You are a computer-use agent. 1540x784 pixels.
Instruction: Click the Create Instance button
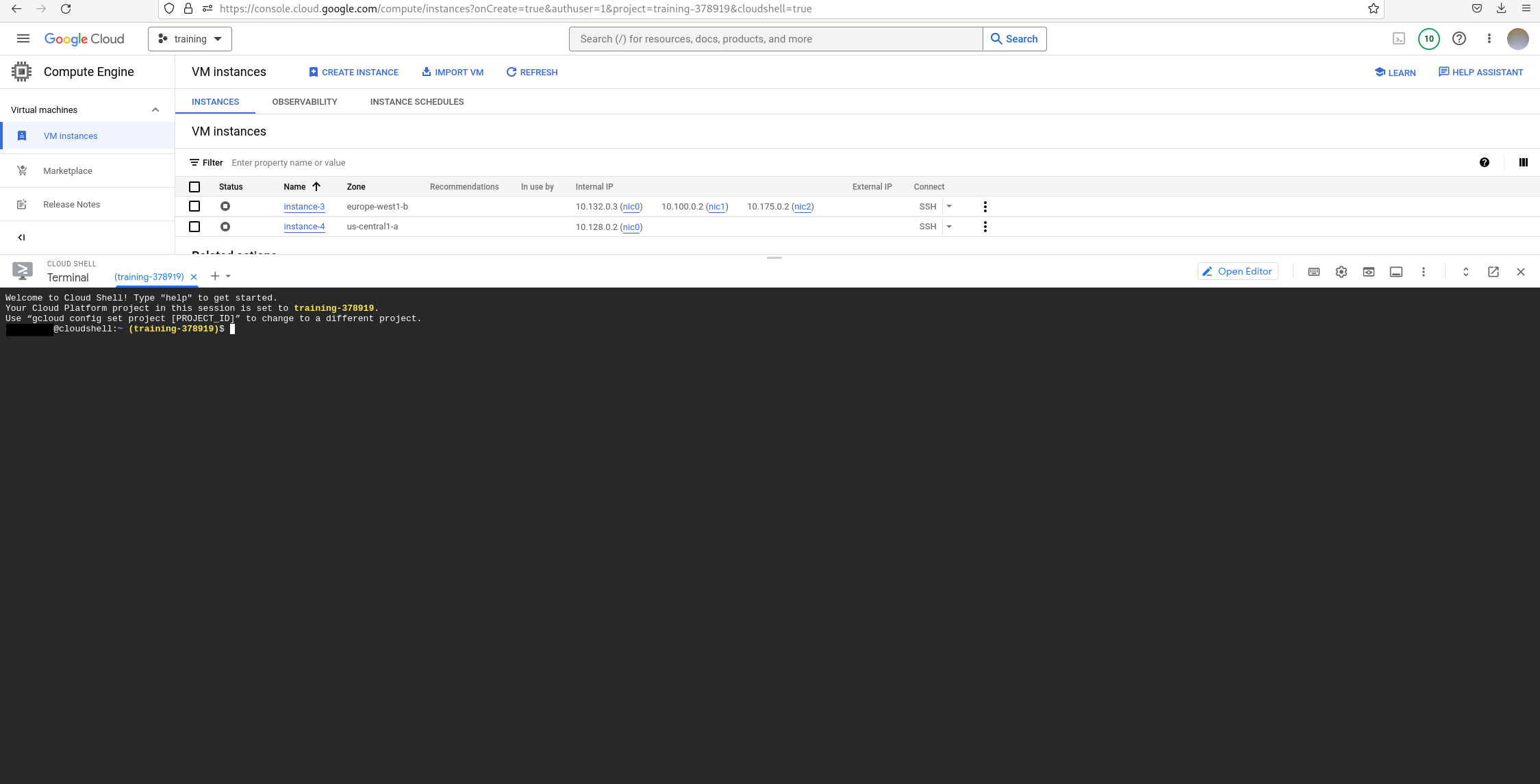353,72
